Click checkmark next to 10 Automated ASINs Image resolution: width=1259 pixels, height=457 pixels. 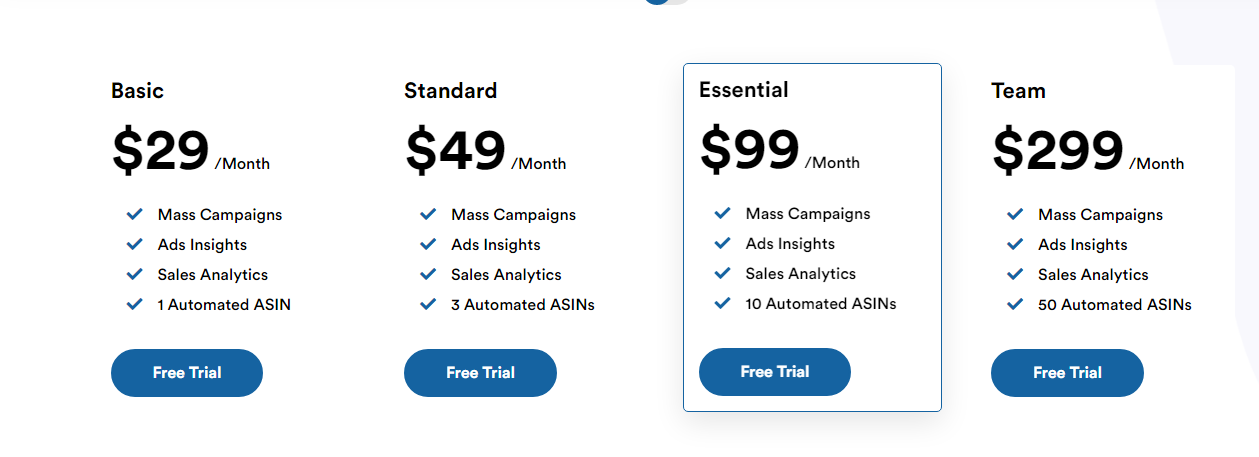(x=722, y=304)
